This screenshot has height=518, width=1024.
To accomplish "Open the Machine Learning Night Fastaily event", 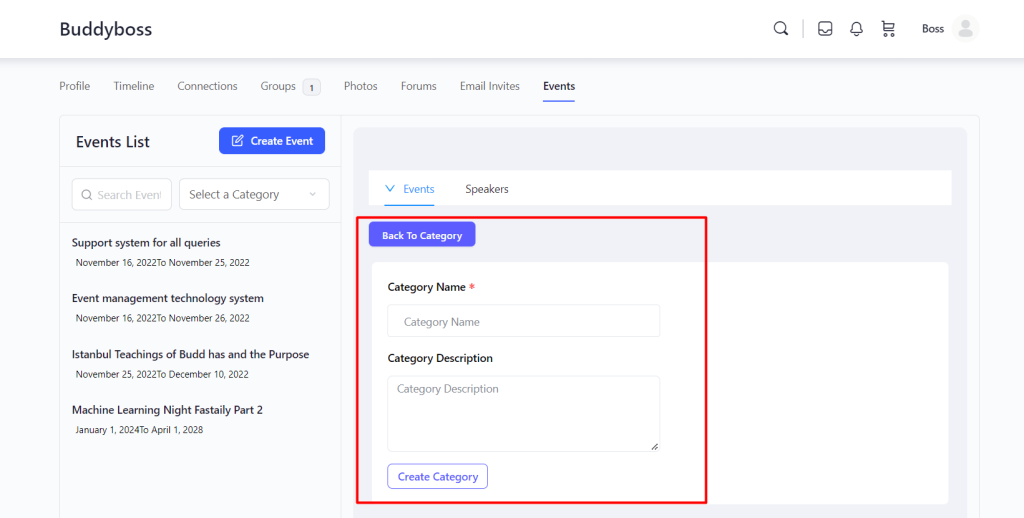I will click(167, 410).
